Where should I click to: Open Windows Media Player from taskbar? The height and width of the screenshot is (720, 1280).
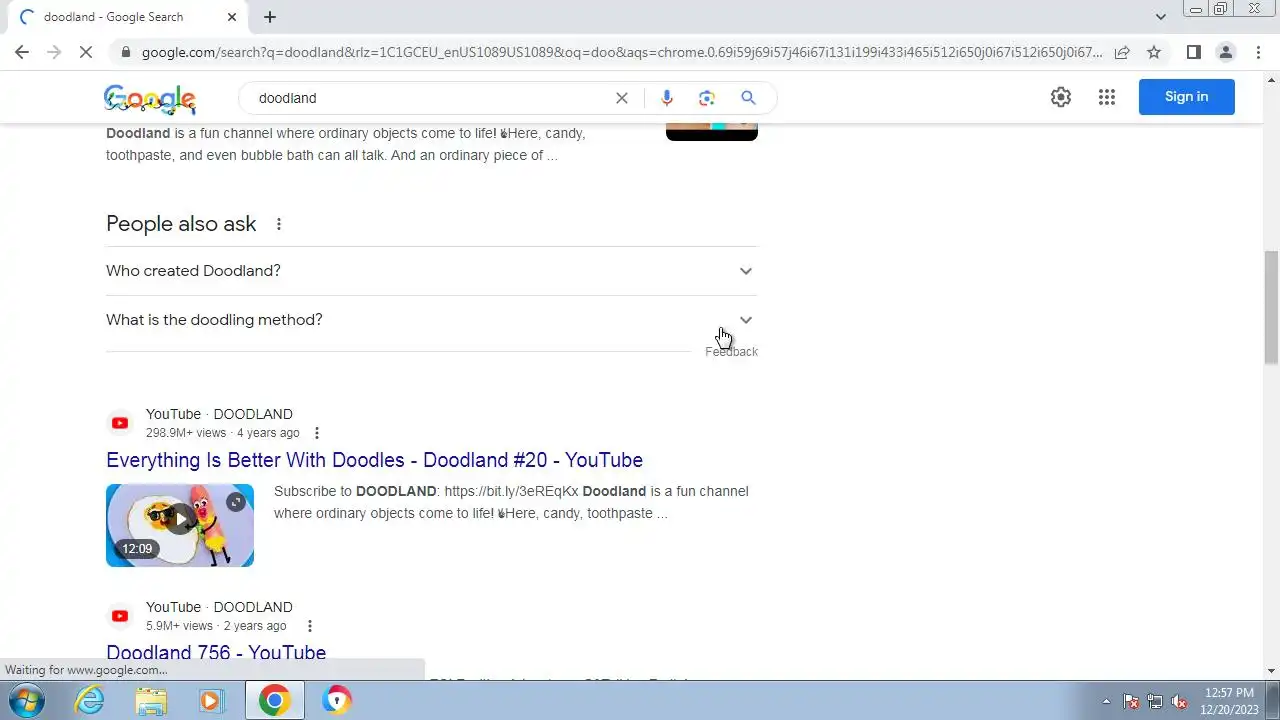click(x=211, y=700)
